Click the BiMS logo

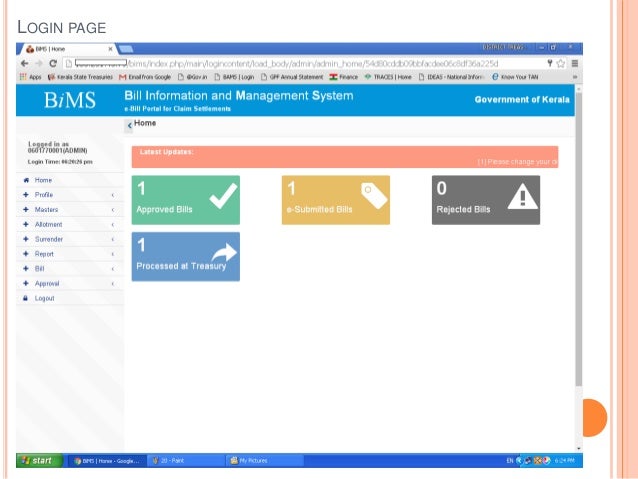(x=70, y=100)
